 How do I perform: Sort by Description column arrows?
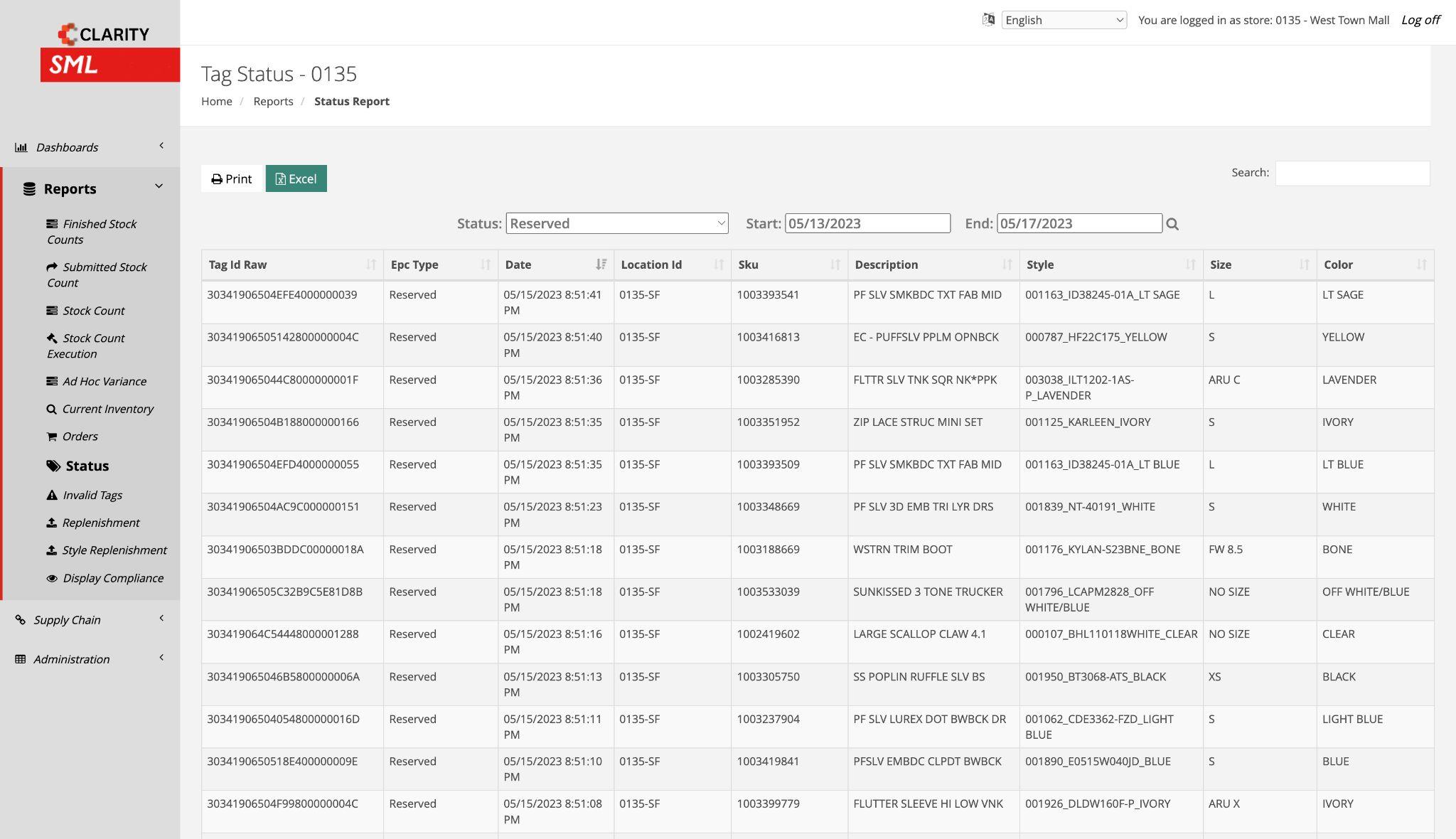click(1007, 264)
